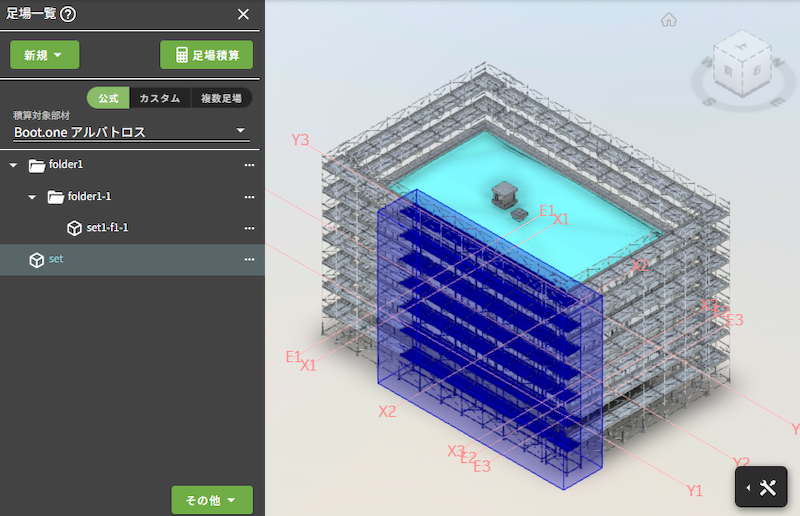Viewport: 800px width, 516px height.
Task: Open the 新規 dropdown button
Action: pos(44,55)
